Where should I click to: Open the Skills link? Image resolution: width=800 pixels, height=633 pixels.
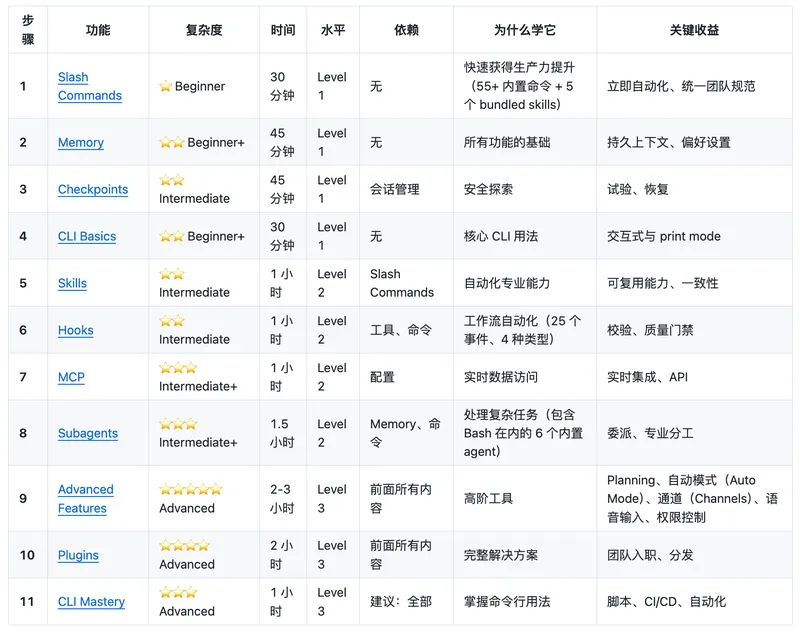[x=72, y=283]
